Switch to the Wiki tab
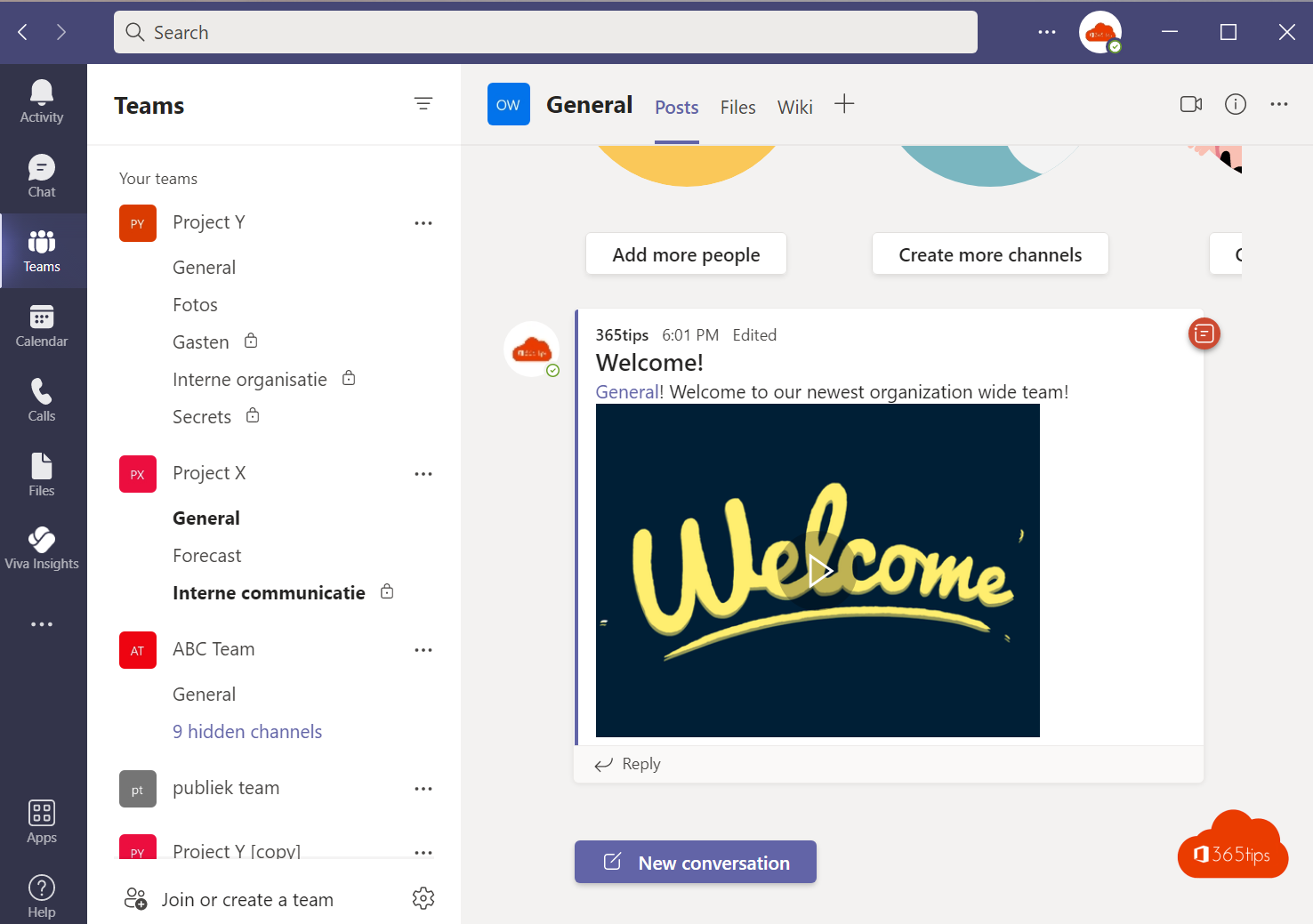 (x=794, y=108)
